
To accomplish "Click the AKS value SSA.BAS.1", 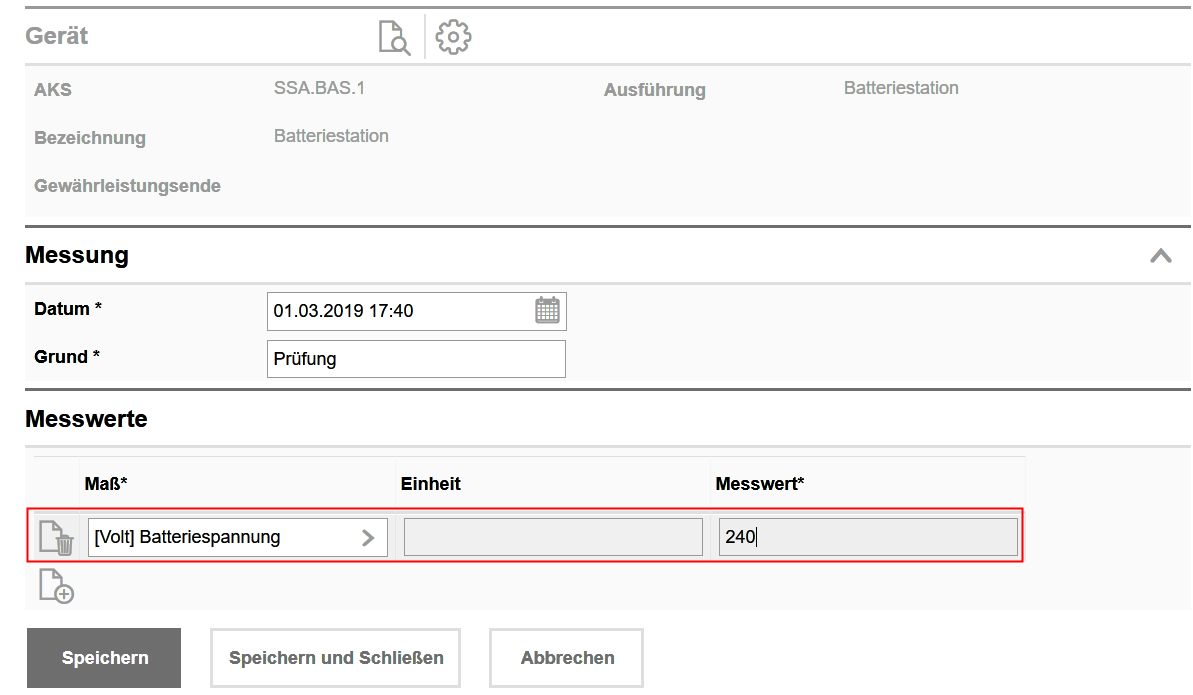I will [319, 88].
